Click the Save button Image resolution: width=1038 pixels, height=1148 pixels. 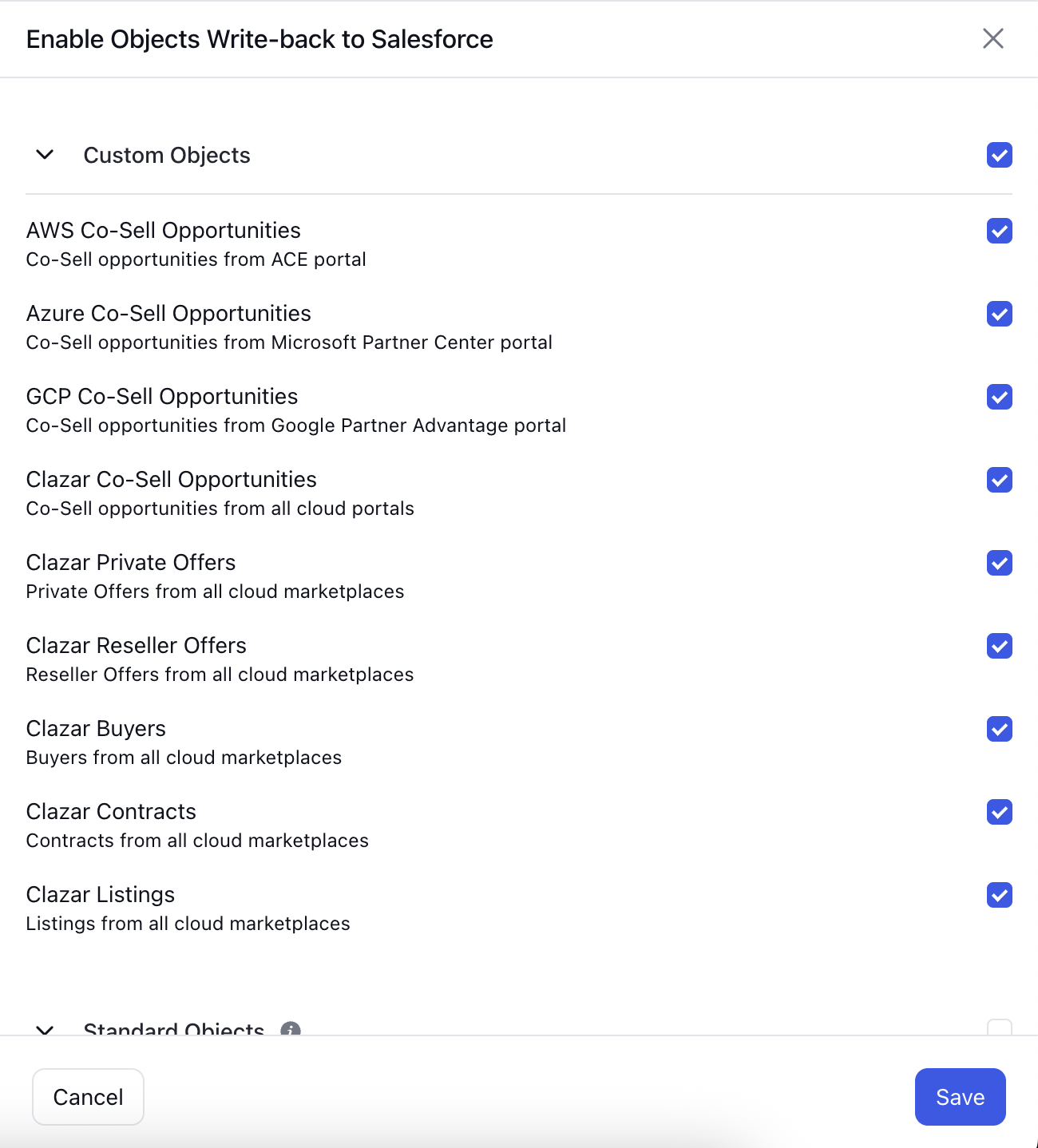click(960, 1097)
